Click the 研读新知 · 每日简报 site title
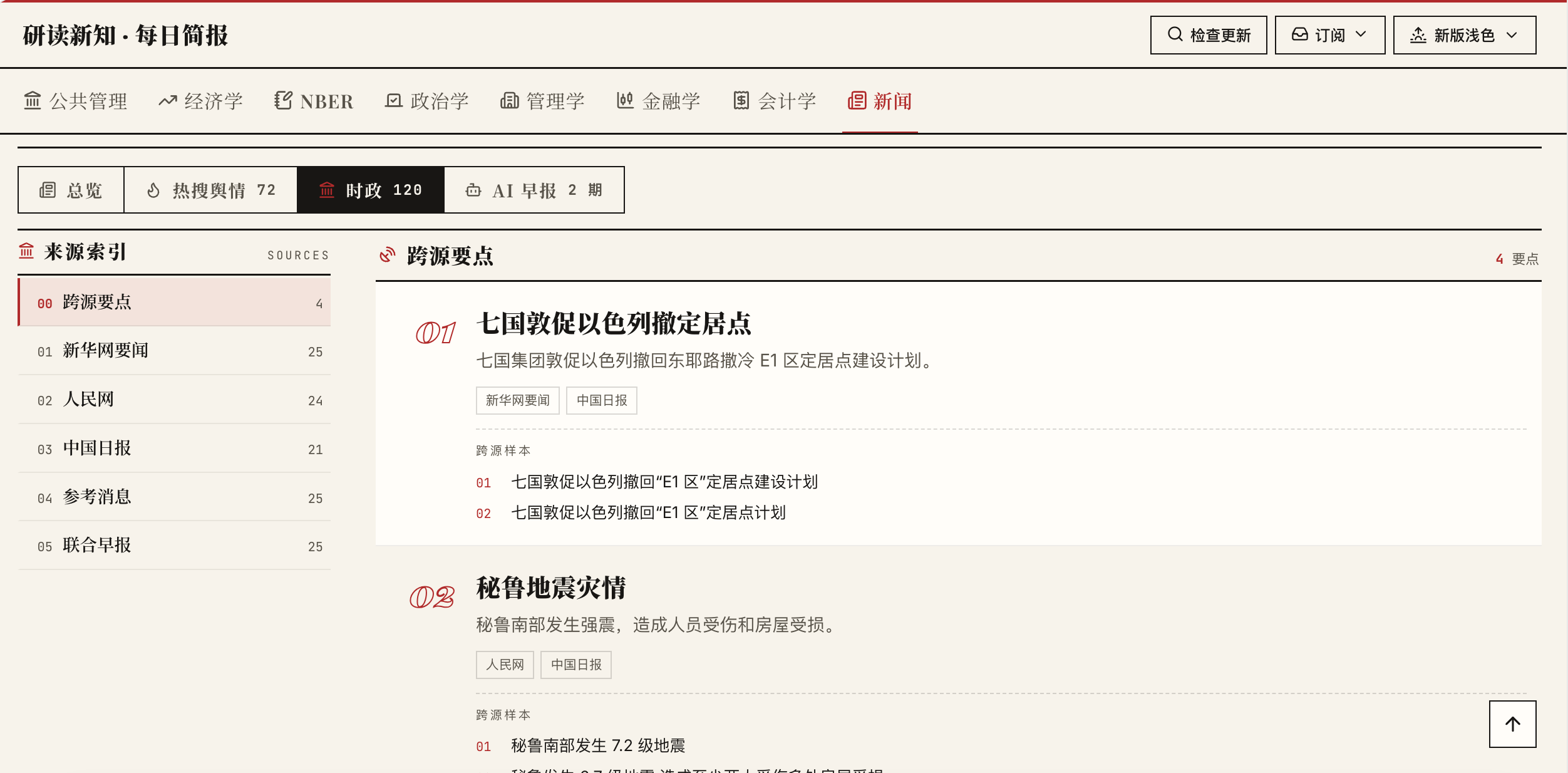Viewport: 1568px width, 773px height. pos(125,35)
